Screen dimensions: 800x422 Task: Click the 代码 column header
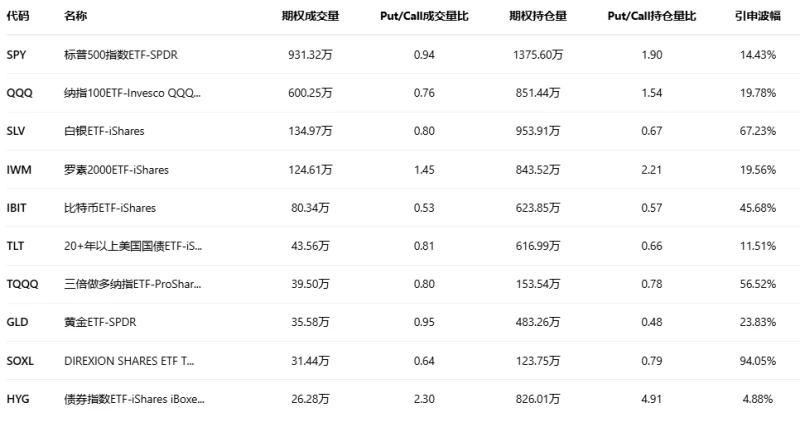[x=17, y=17]
